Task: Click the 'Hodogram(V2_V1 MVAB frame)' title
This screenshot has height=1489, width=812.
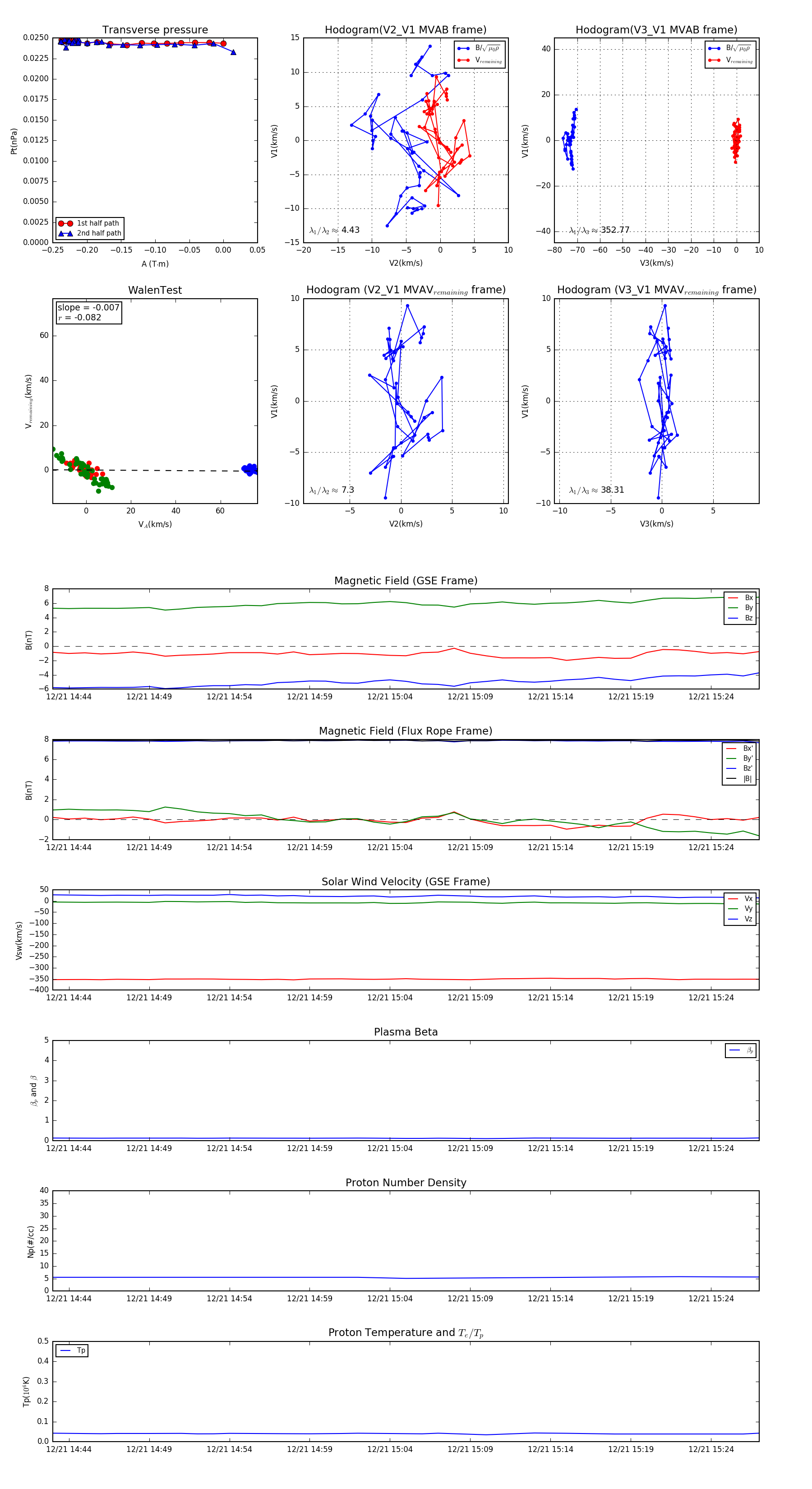Action: (405, 29)
